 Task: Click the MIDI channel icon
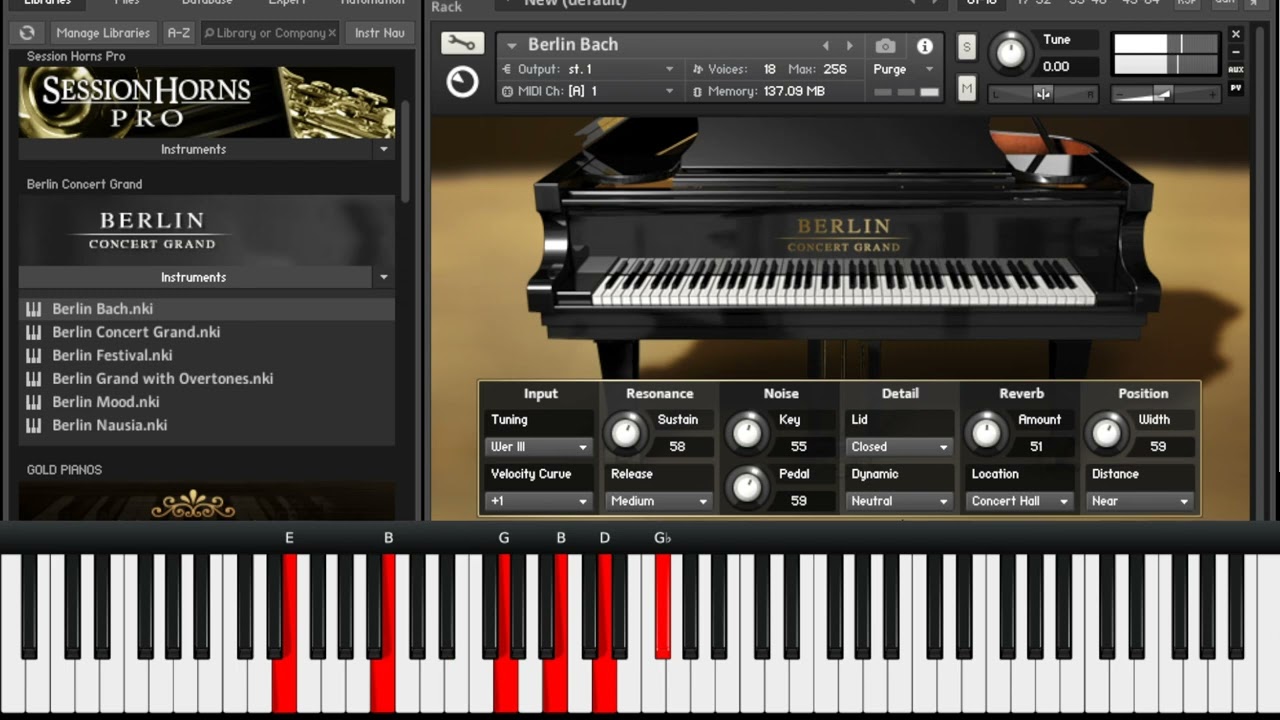pos(507,91)
